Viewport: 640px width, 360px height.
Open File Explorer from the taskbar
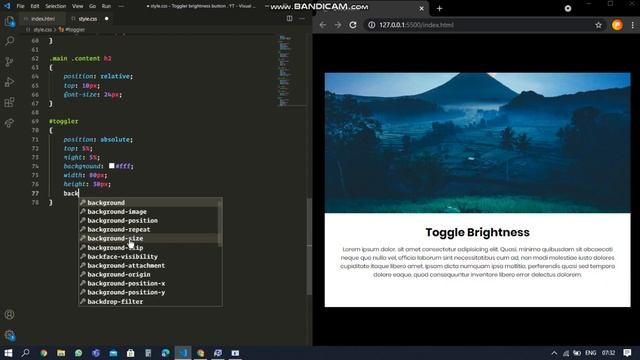pyautogui.click(x=61, y=353)
